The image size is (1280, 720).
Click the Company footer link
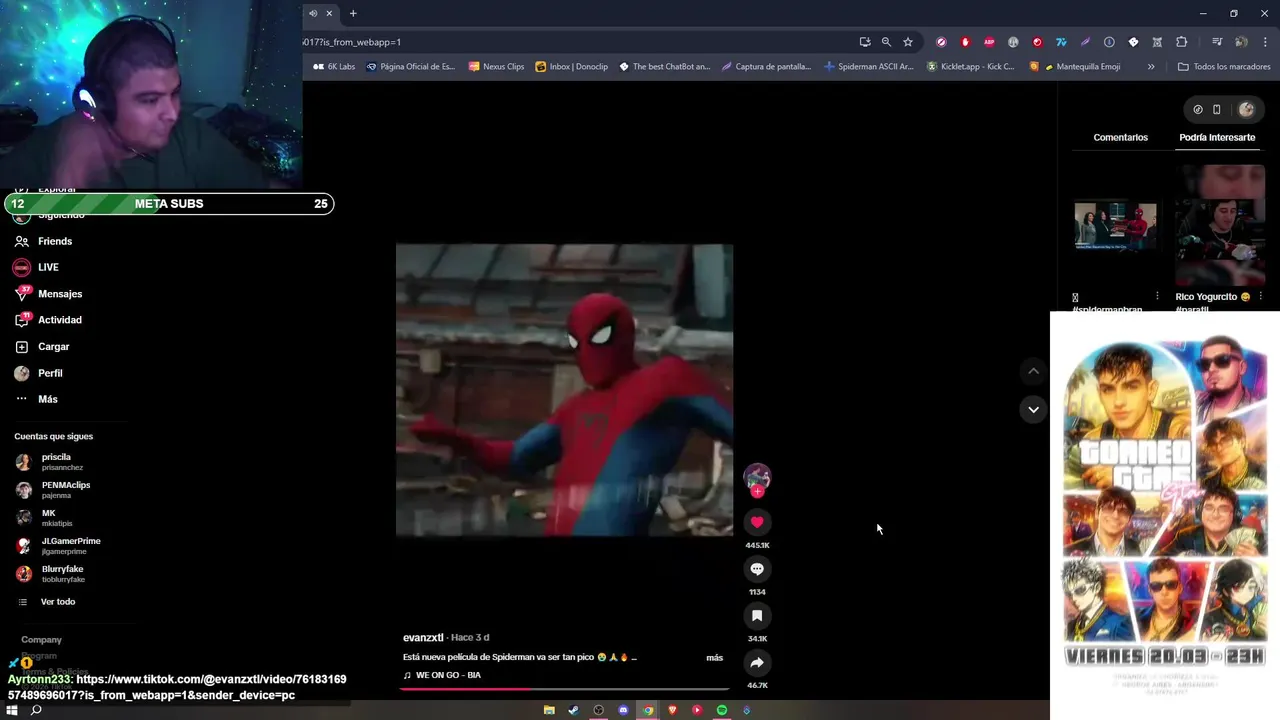41,640
